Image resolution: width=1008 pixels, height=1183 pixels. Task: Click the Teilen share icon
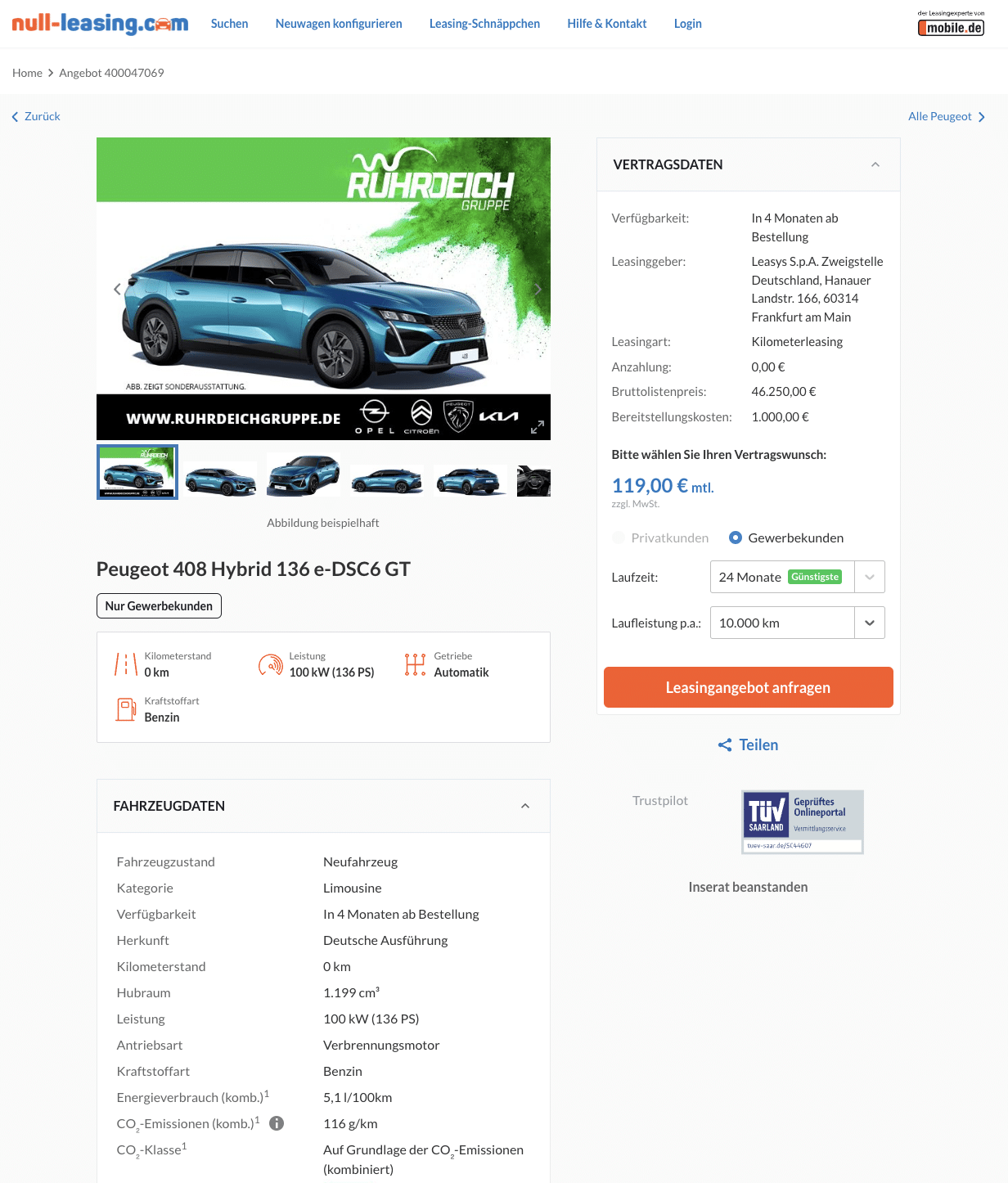(725, 744)
